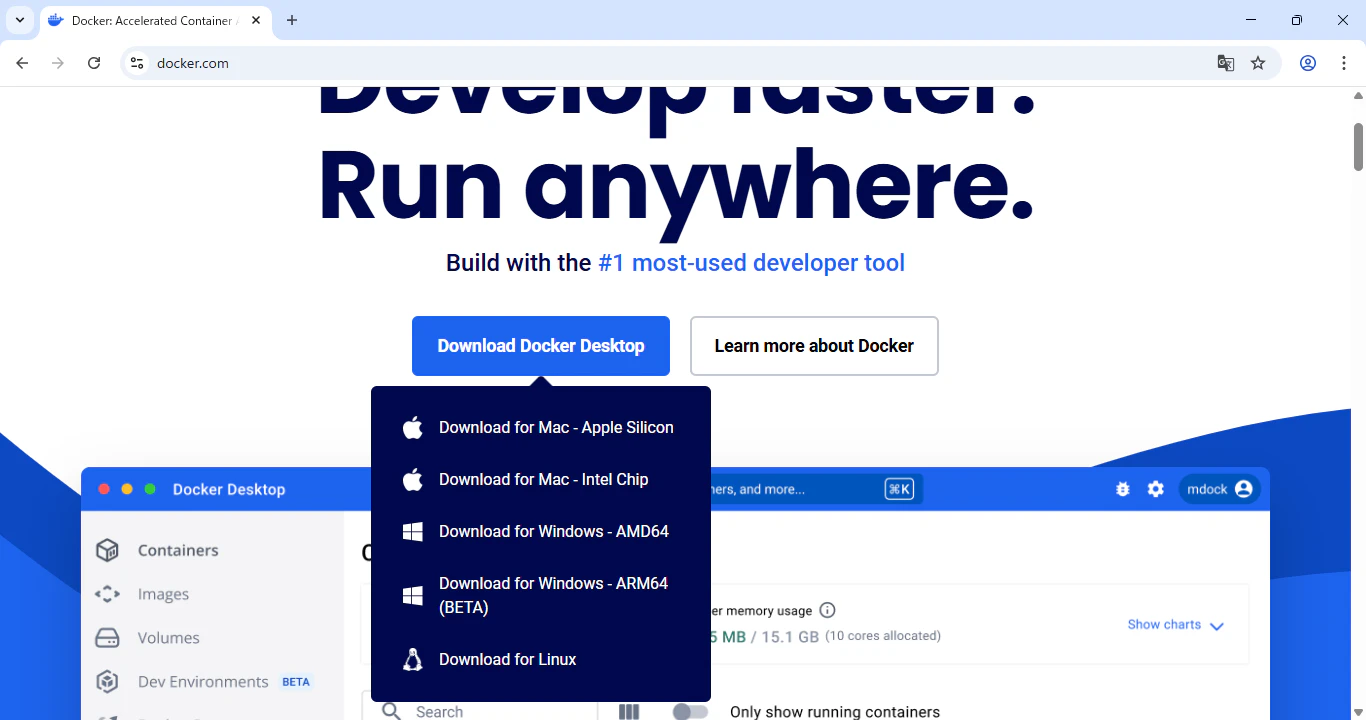Open the Chrome profile icon
Image resolution: width=1366 pixels, height=720 pixels.
[x=1308, y=63]
